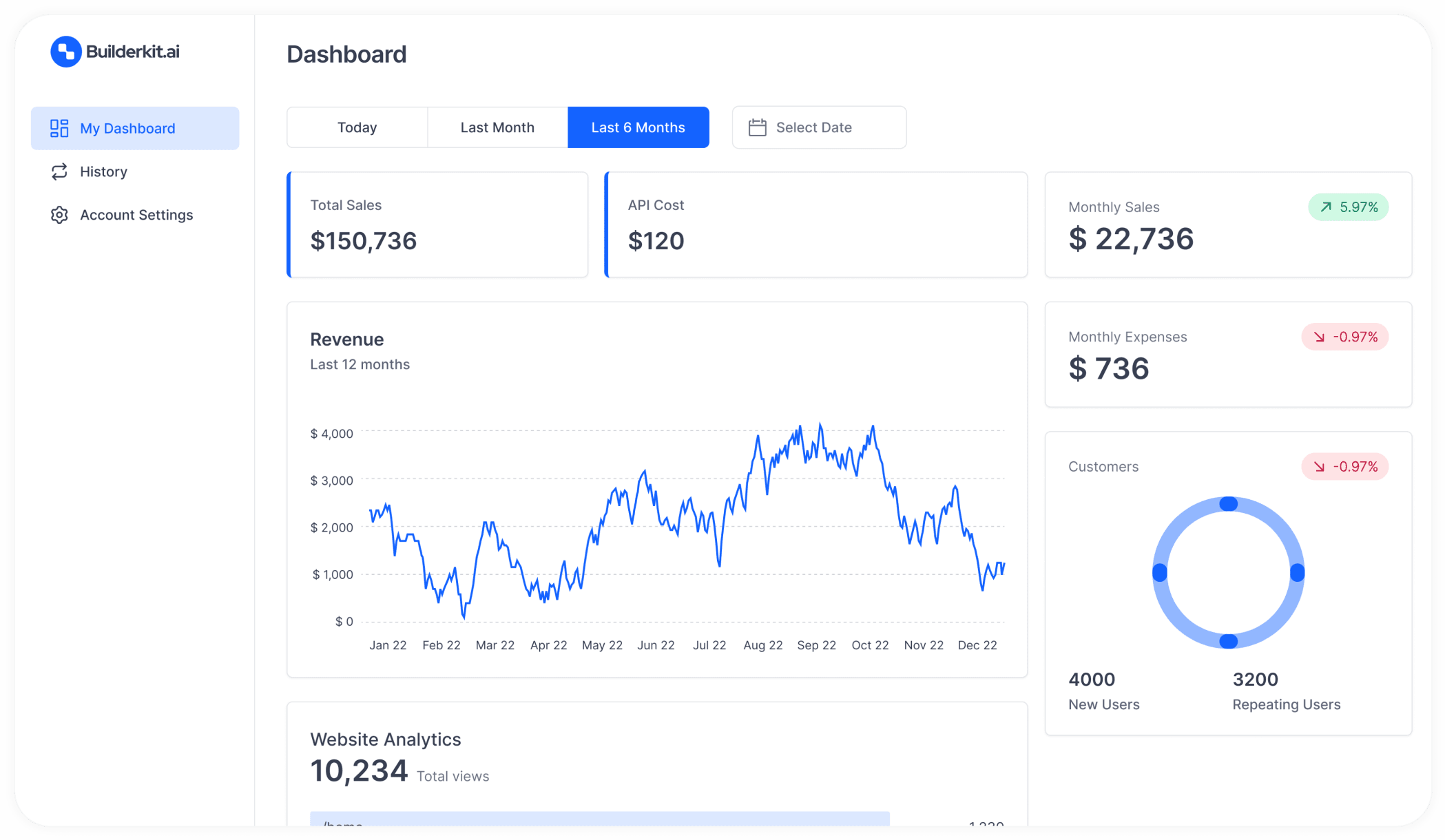Select the Last Month tab

[x=497, y=127]
